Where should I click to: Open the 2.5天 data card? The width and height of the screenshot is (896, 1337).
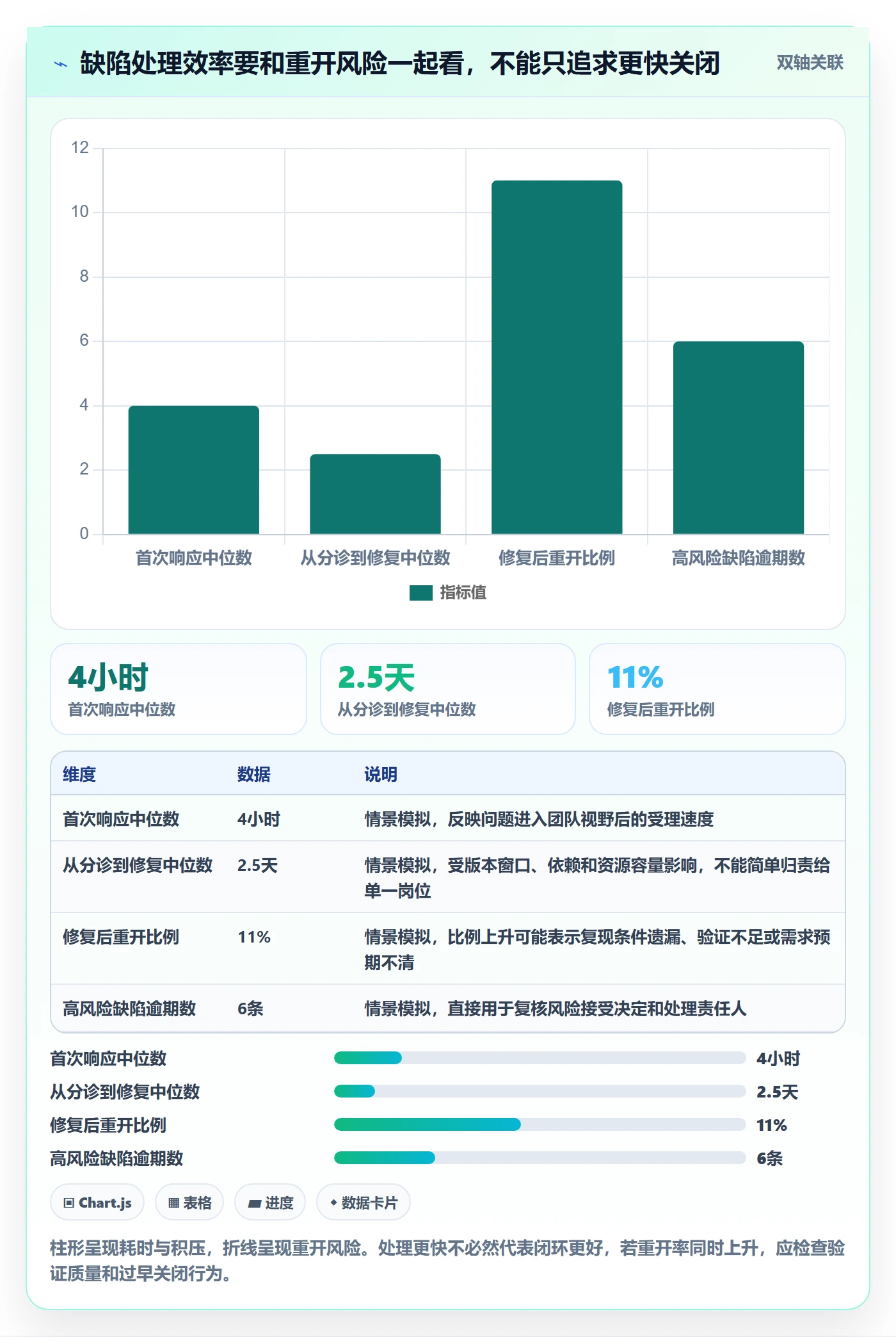pyautogui.click(x=448, y=689)
